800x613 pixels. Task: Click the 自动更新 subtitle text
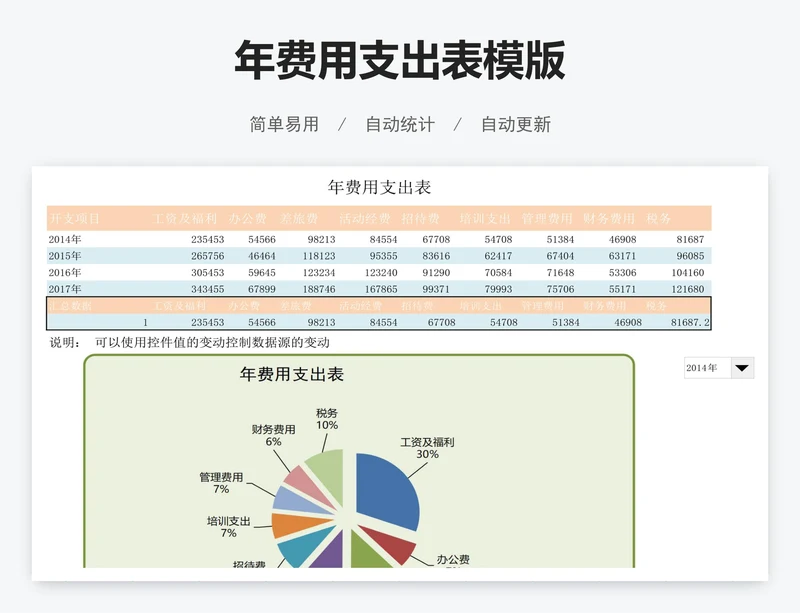pyautogui.click(x=516, y=124)
